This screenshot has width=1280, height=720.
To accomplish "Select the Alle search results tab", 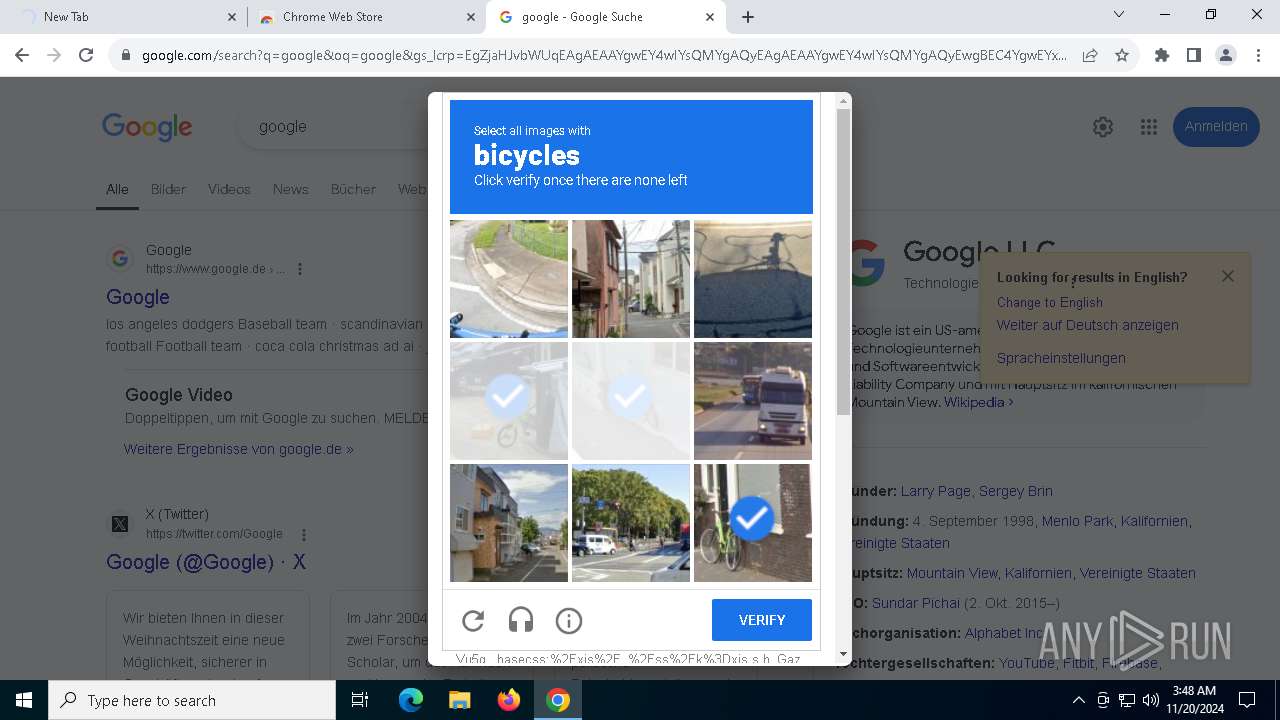I will click(117, 189).
